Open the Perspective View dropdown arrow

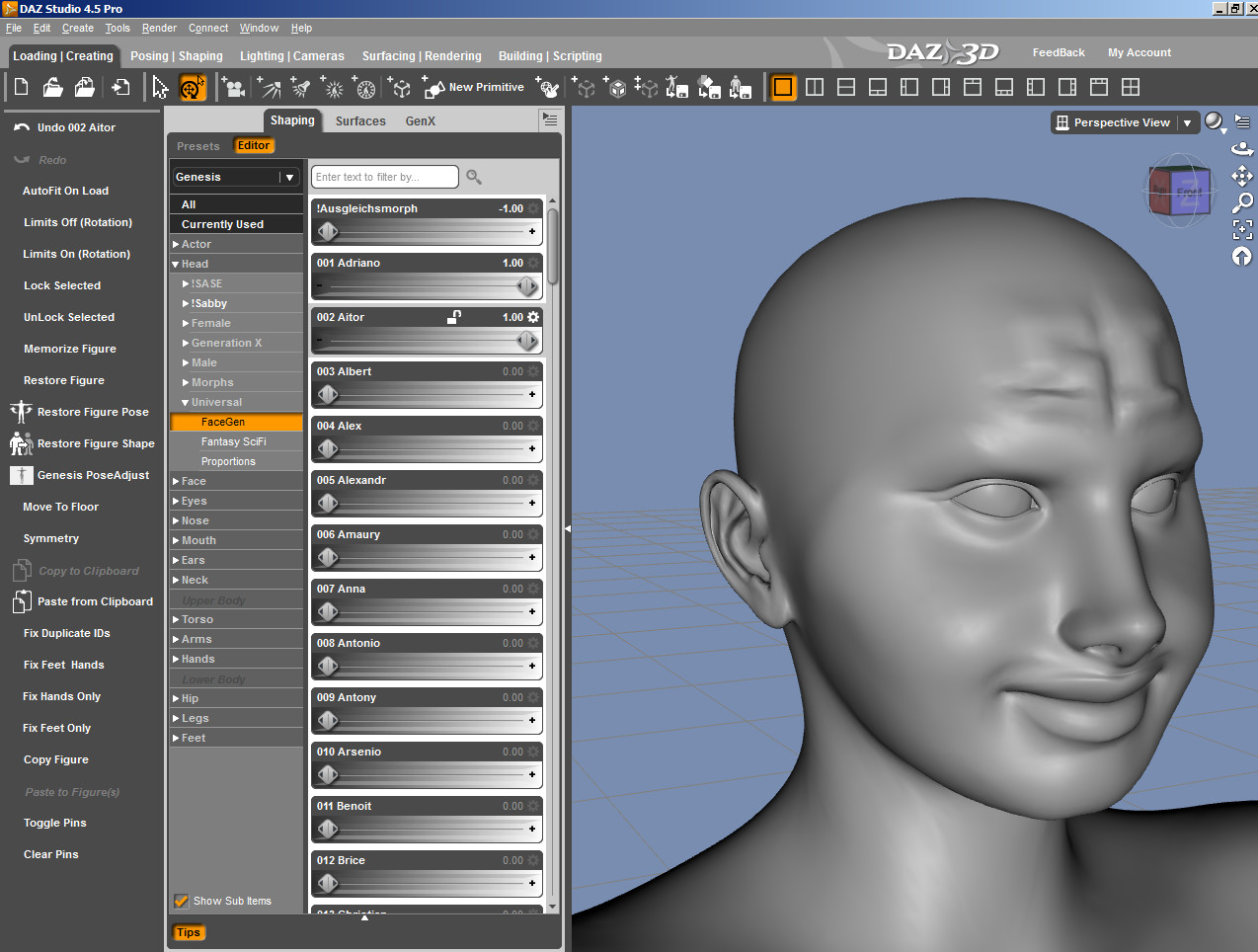[1187, 122]
